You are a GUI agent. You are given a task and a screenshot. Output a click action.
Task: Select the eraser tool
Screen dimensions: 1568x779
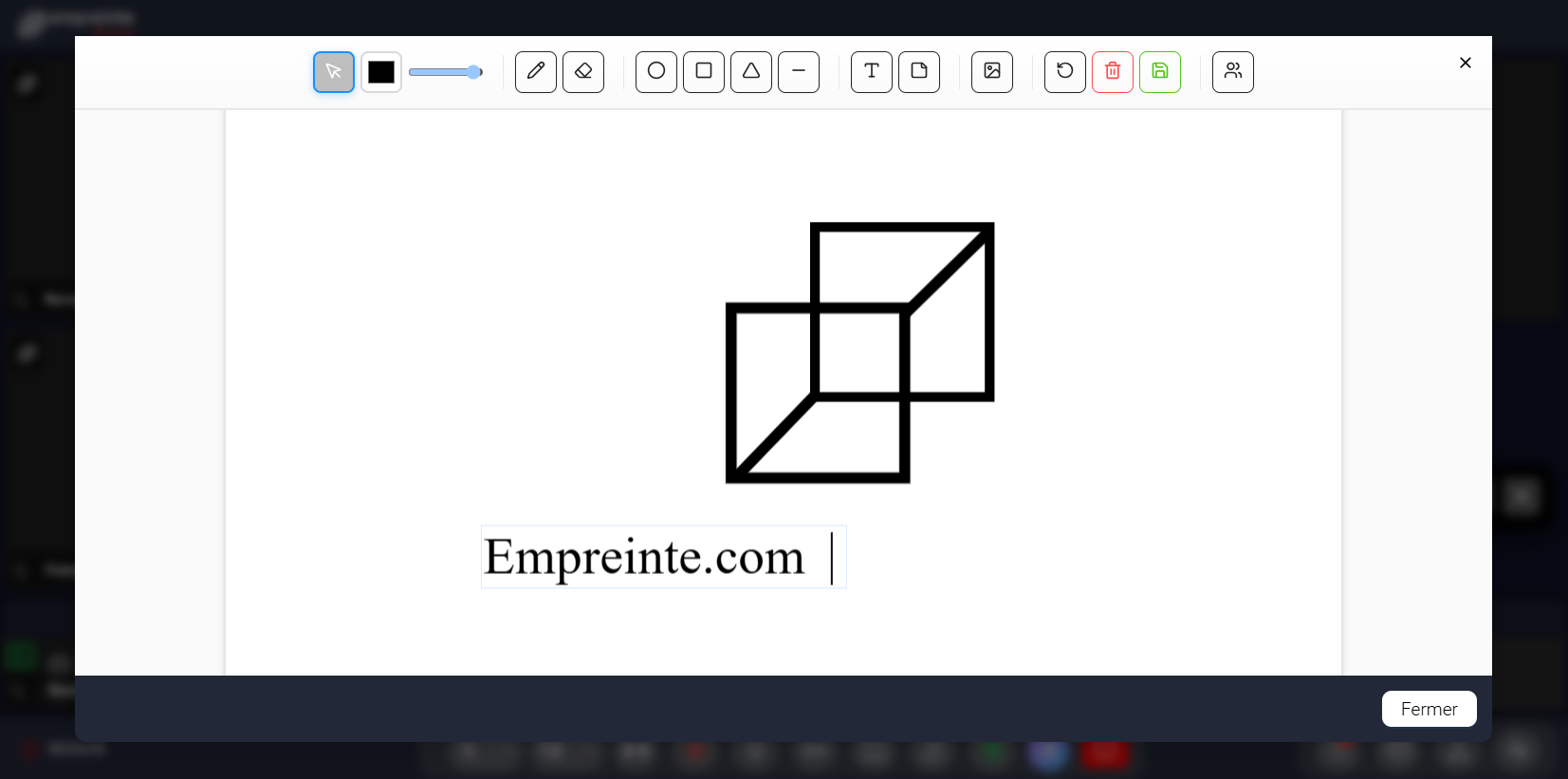583,72
